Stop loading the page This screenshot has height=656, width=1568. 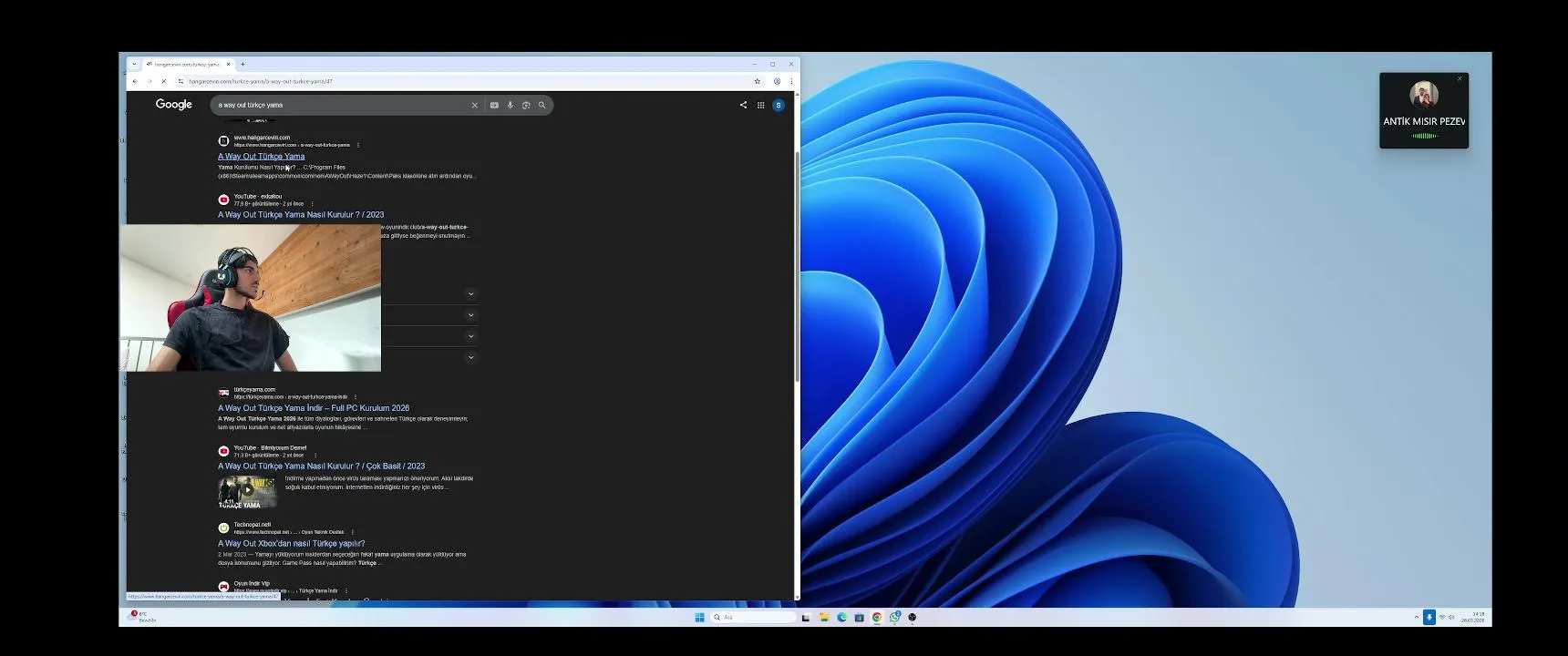coord(164,81)
